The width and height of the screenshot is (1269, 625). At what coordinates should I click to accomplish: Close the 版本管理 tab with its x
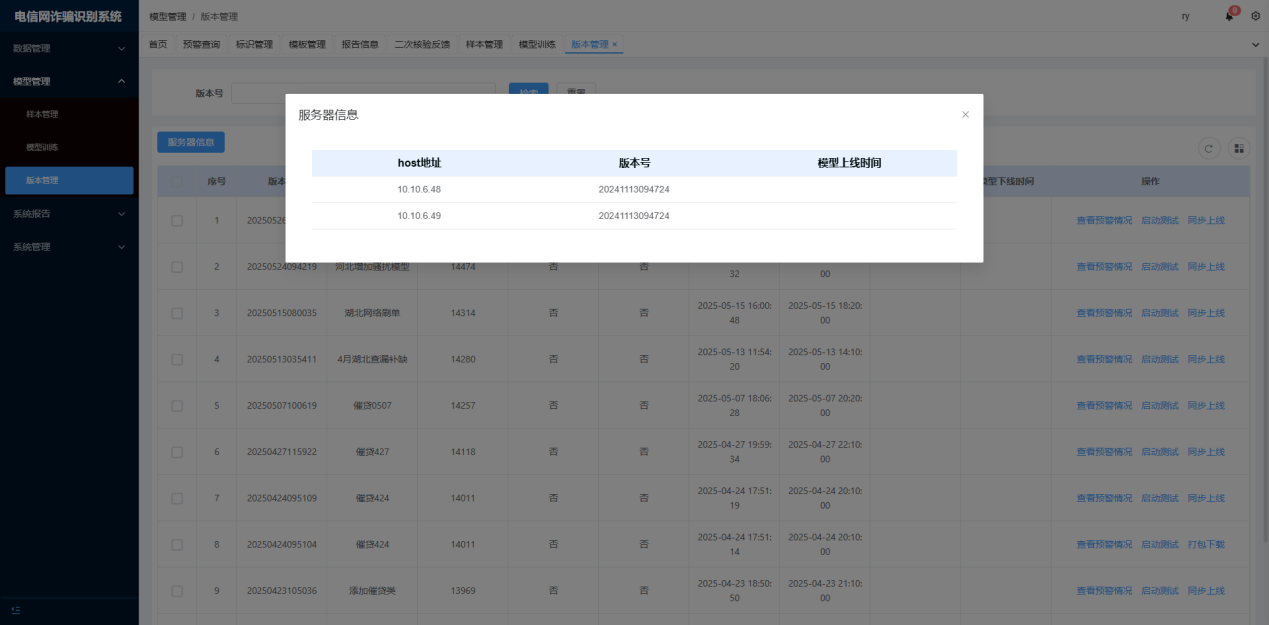click(615, 45)
